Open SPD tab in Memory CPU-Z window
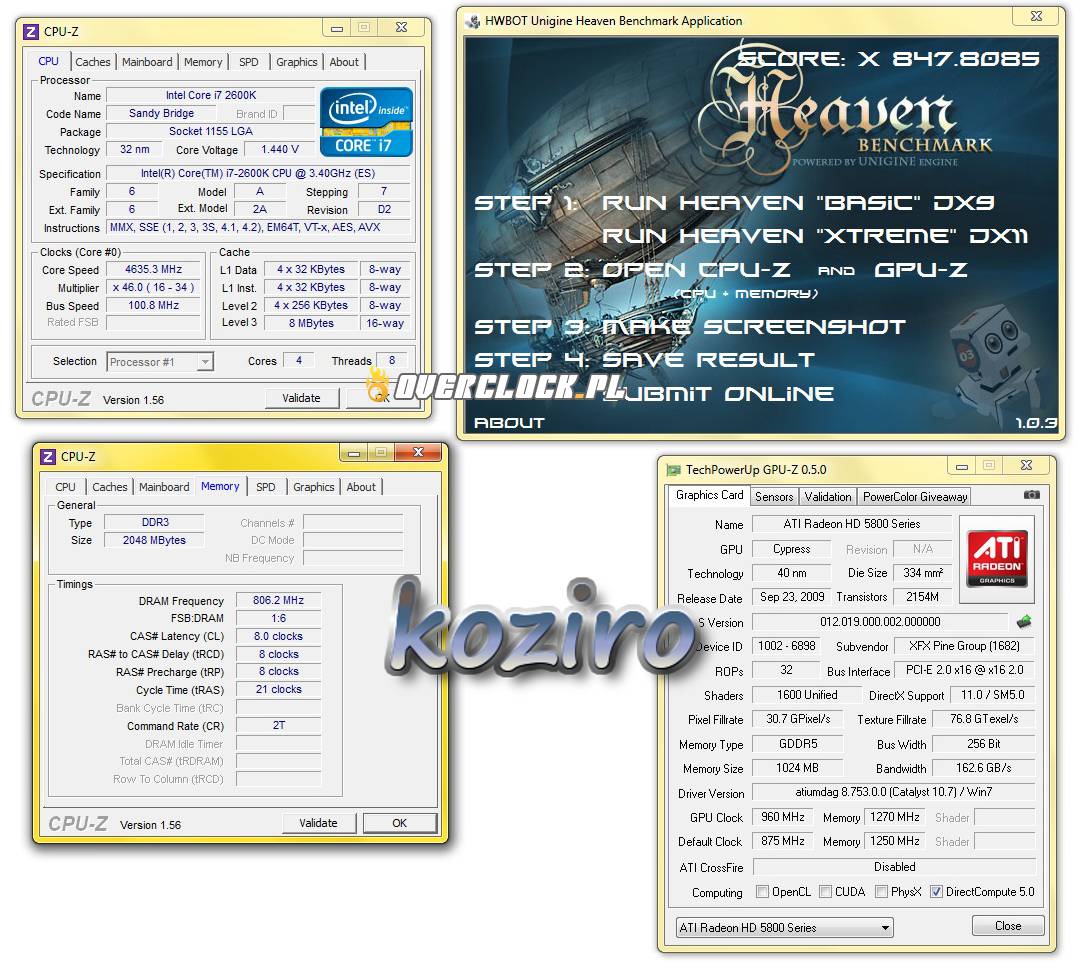 click(x=266, y=487)
